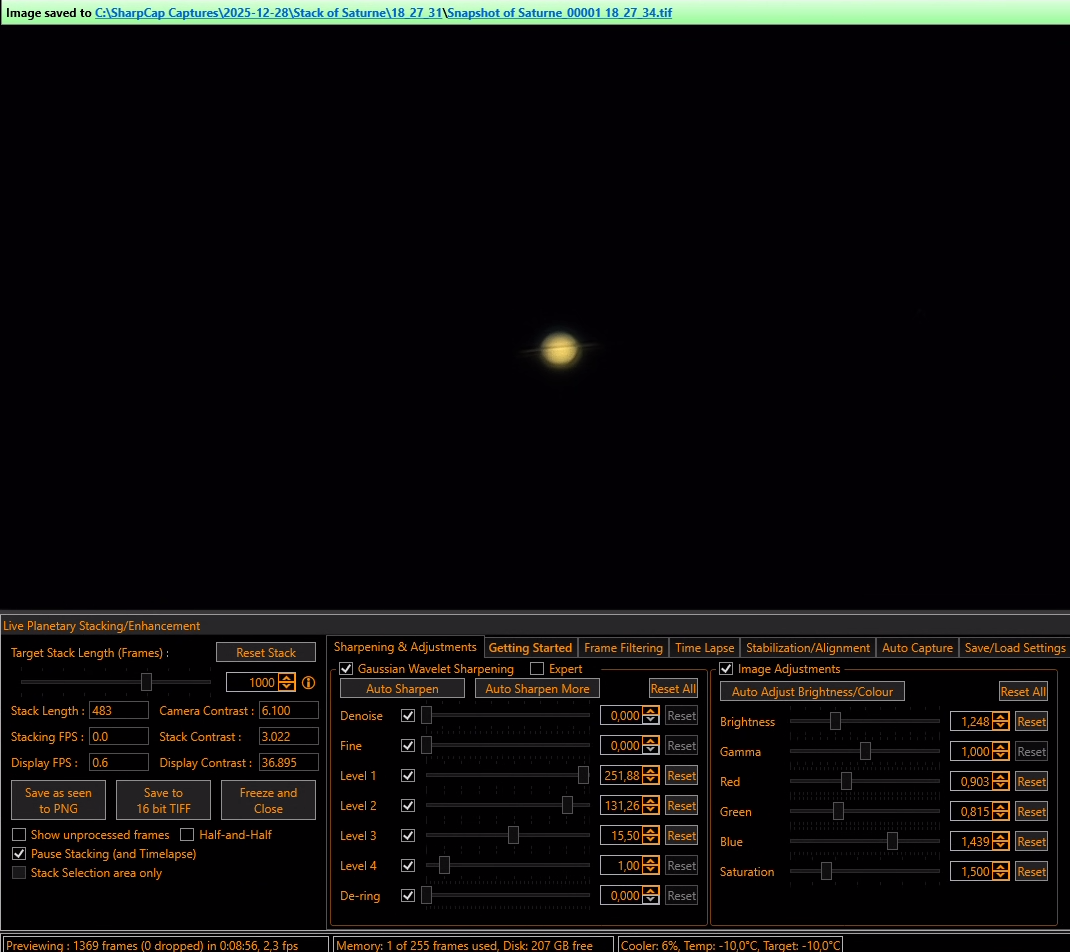Viewport: 1070px width, 952px height.
Task: Click the Level 1 sharpening slider handle
Action: pos(583,775)
